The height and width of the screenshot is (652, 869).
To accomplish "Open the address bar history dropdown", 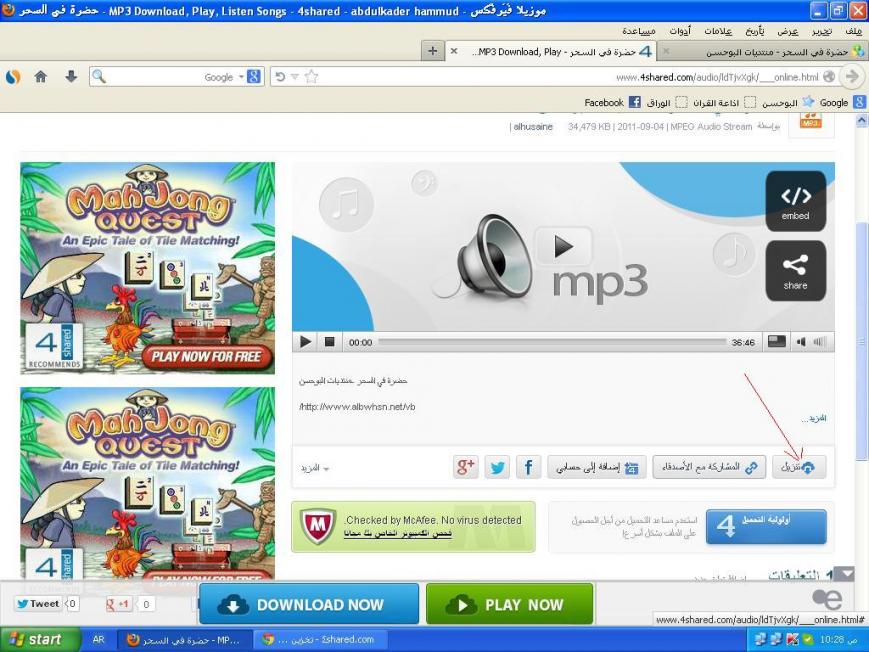I will 295,77.
